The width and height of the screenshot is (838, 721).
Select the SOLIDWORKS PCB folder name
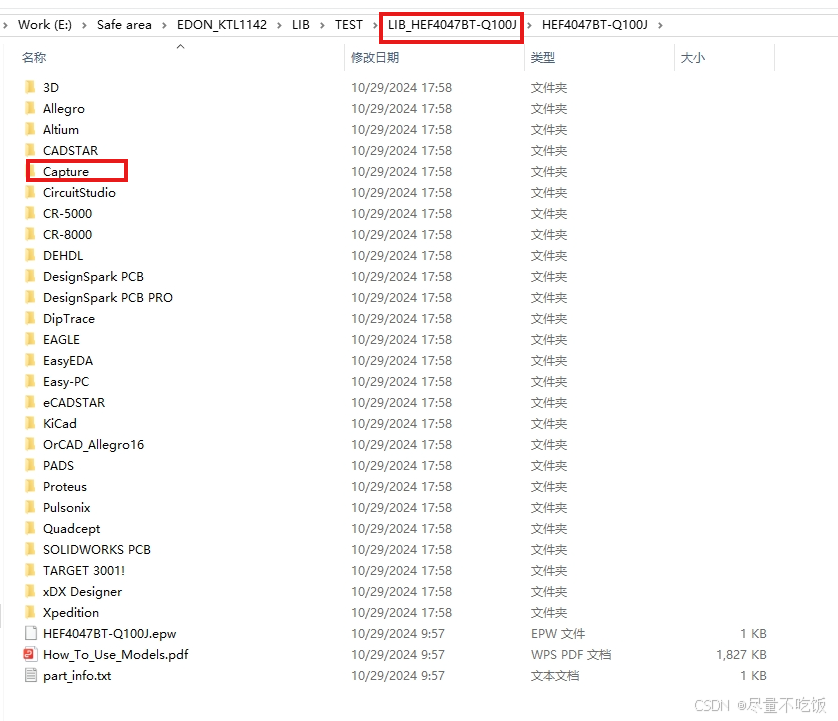point(97,549)
